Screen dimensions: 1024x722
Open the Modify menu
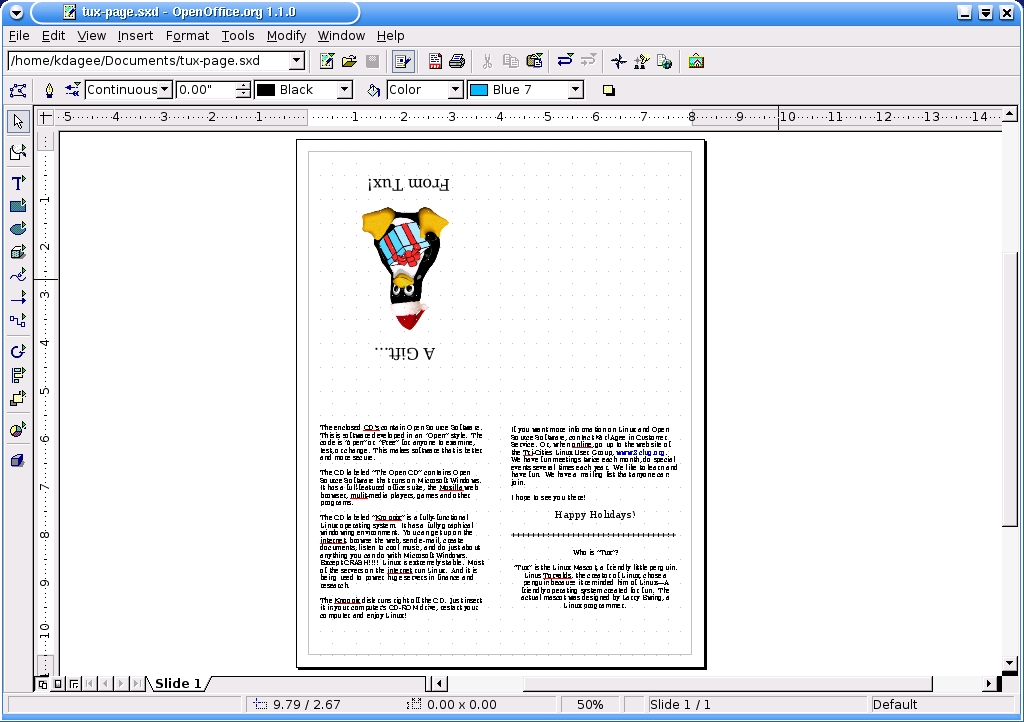[x=286, y=35]
